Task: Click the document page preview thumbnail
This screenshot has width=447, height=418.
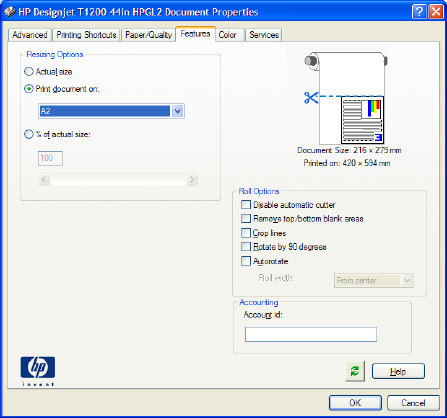Action: tap(362, 120)
